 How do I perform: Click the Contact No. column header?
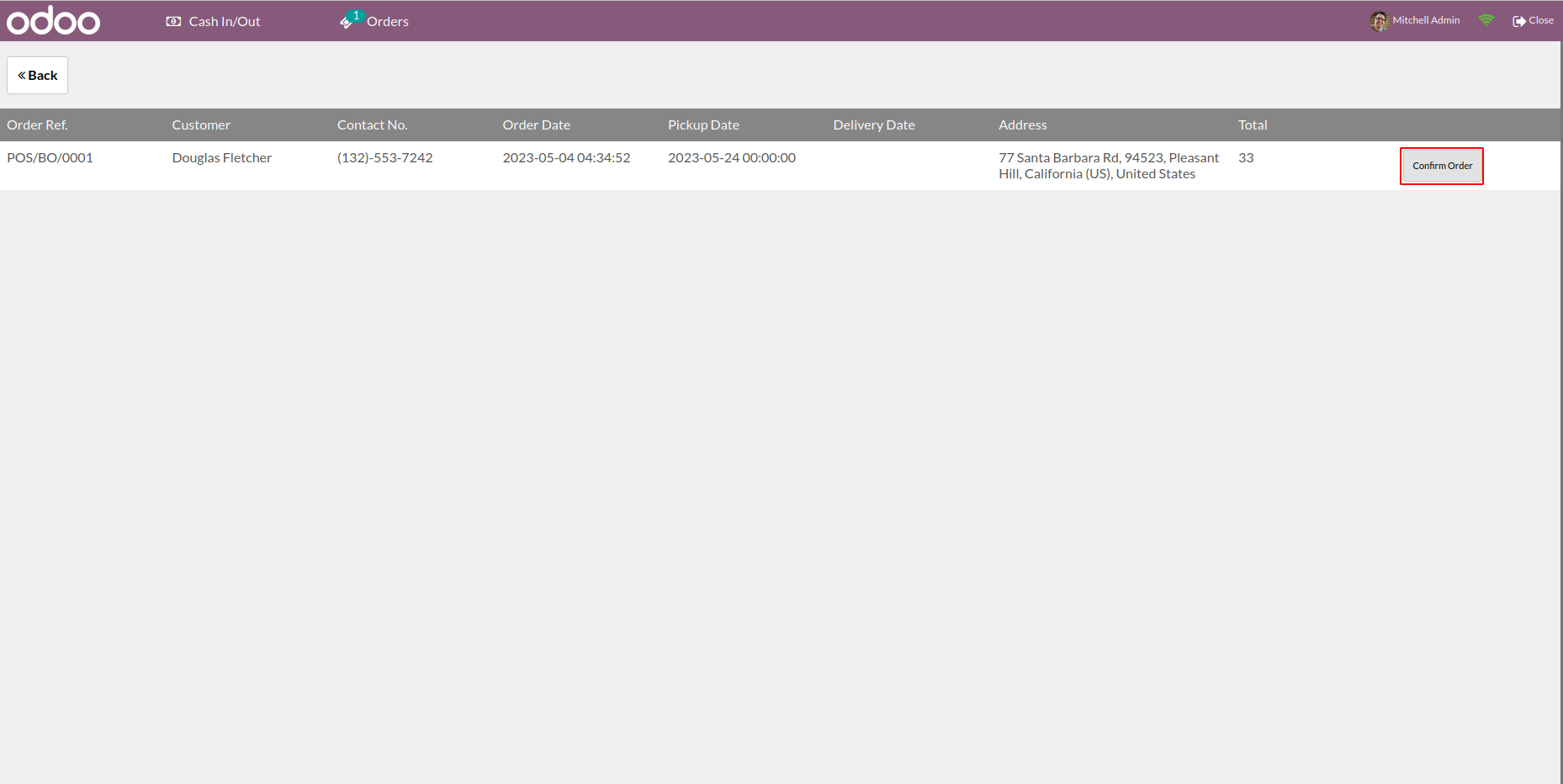(x=373, y=125)
